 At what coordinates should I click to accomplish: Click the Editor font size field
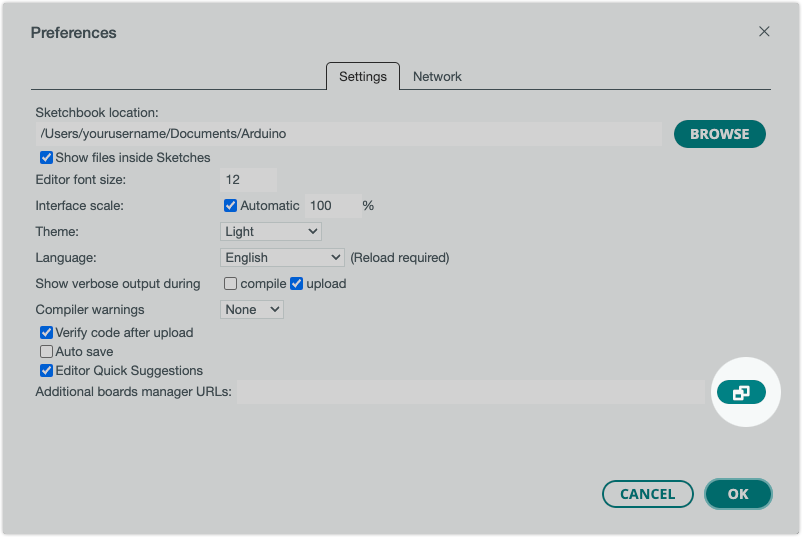247,180
